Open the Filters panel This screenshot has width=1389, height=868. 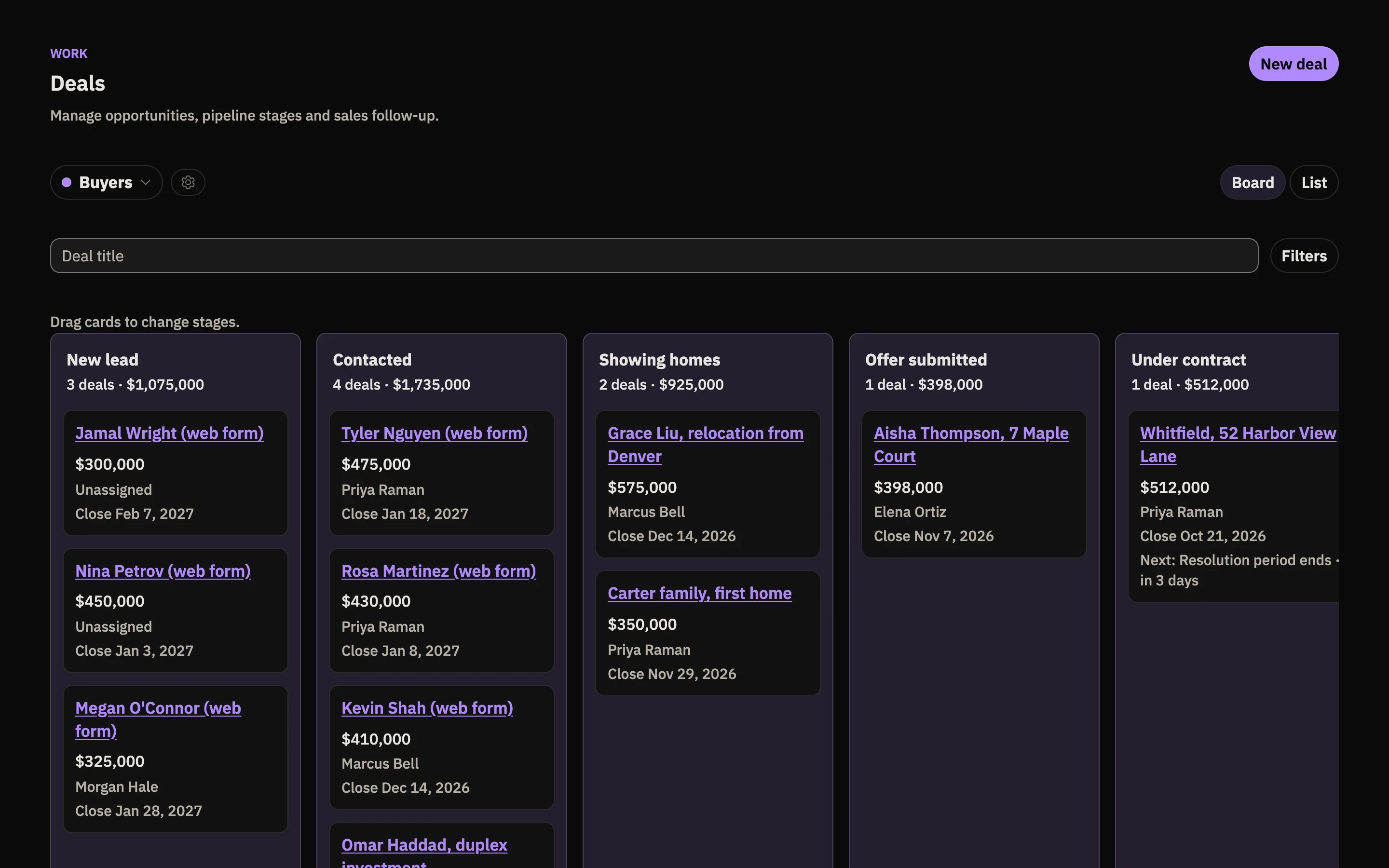(x=1304, y=256)
